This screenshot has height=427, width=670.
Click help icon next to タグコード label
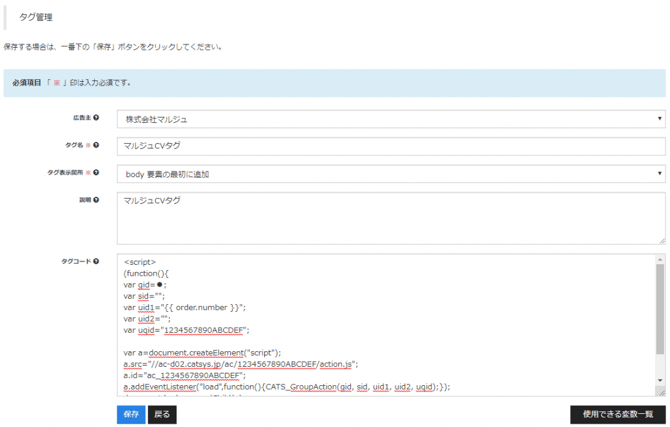(x=96, y=261)
